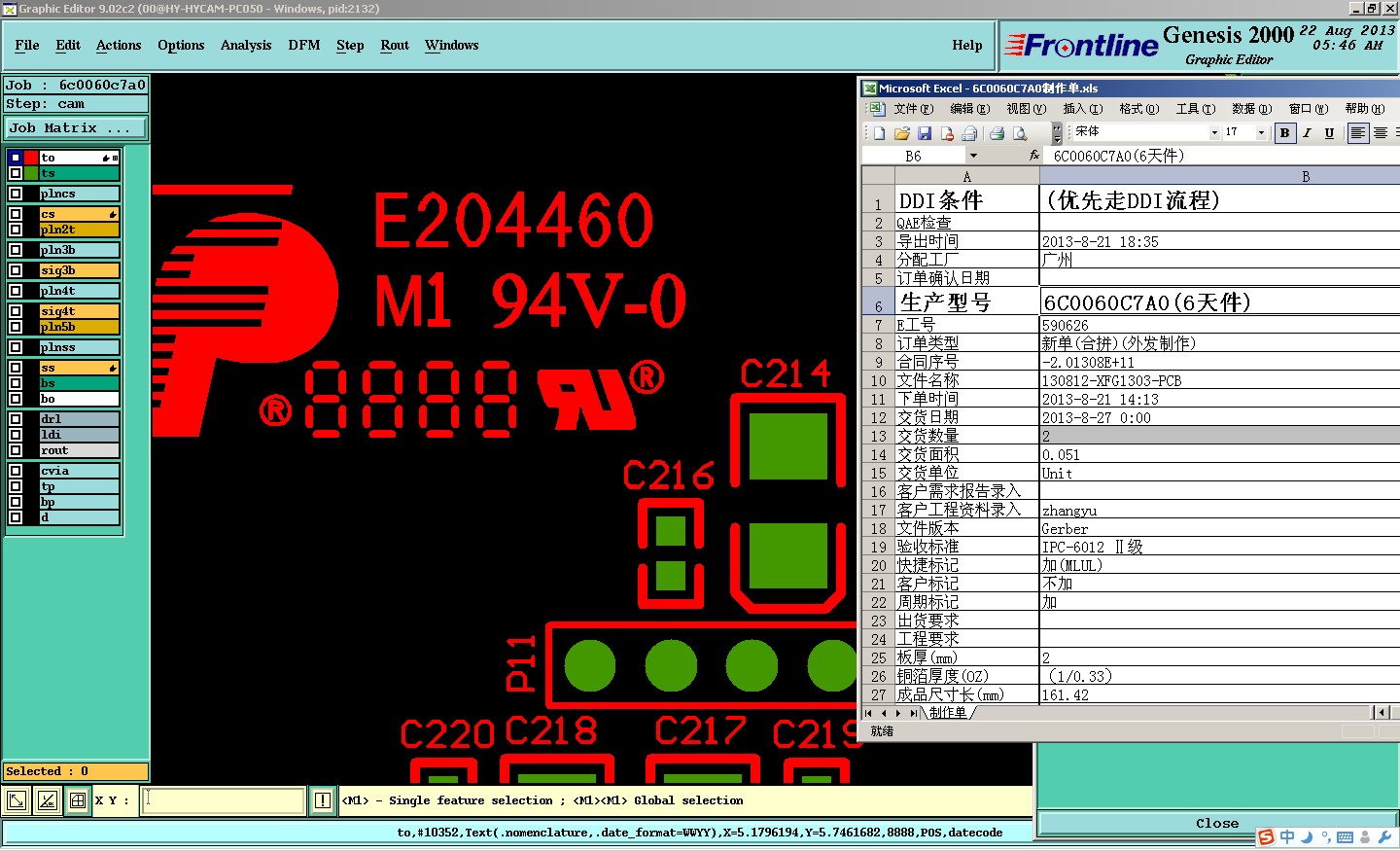
Task: Apply Align Left in Excel toolbar
Action: (x=1357, y=133)
